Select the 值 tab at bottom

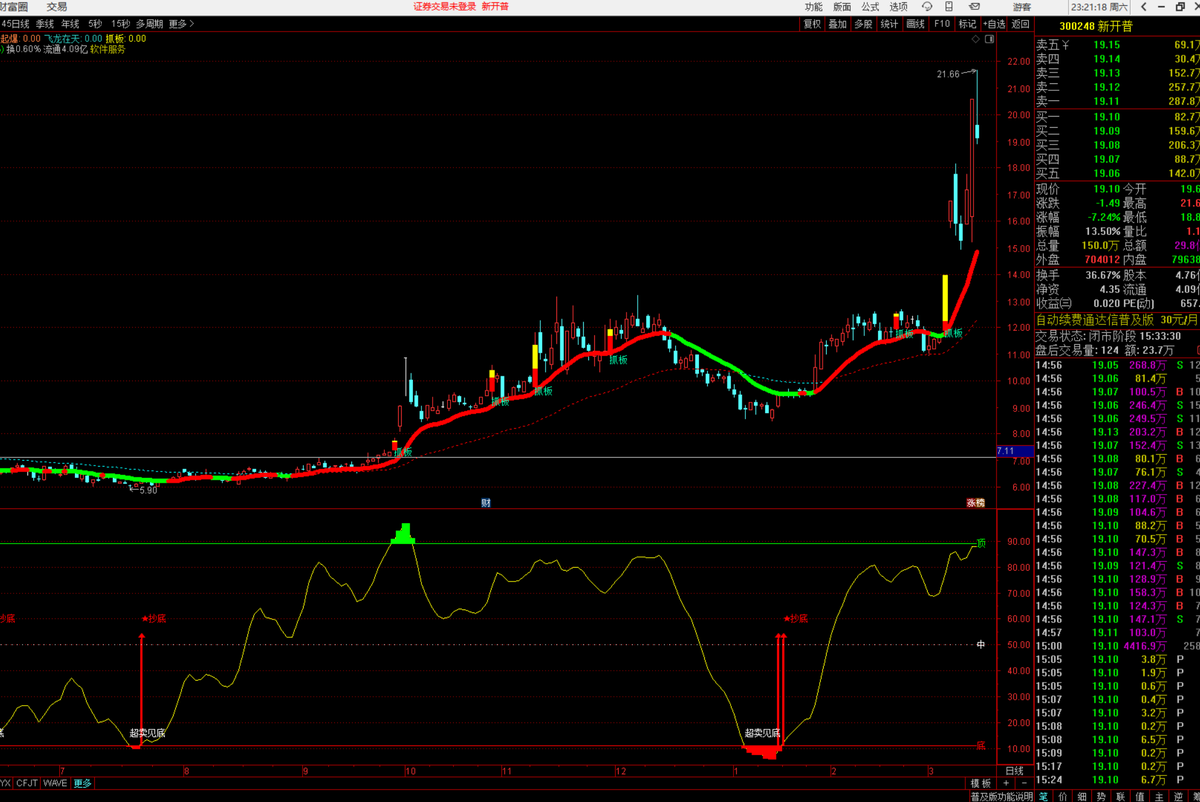click(x=1139, y=796)
